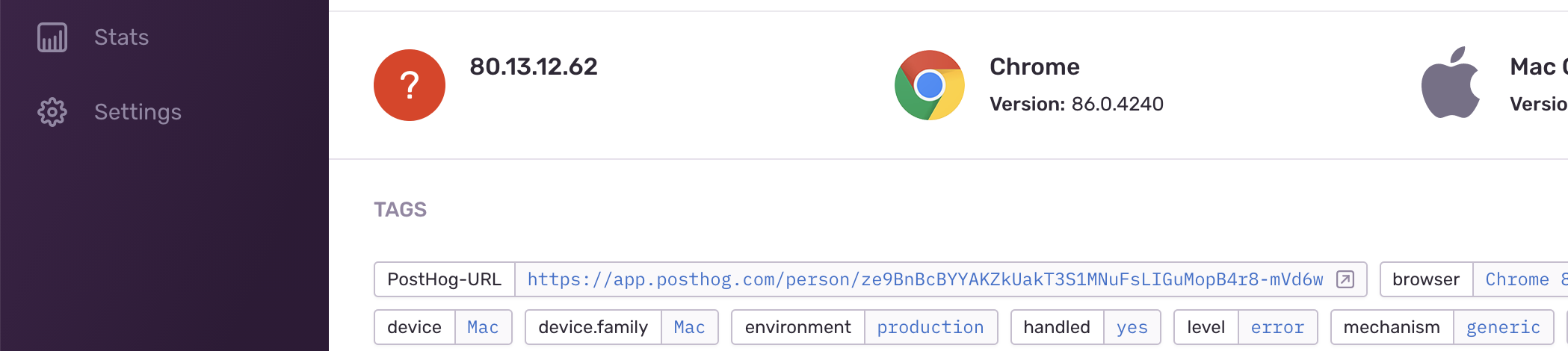Open PostHog URL via external link icon
This screenshot has width=1568, height=351.
tap(1345, 279)
